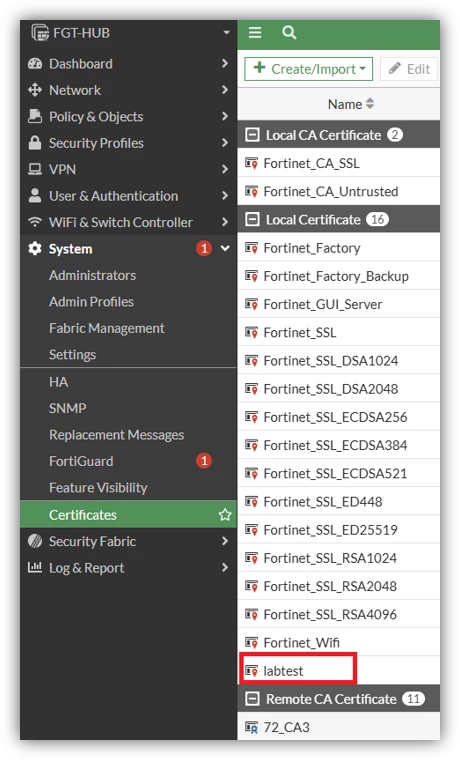The width and height of the screenshot is (460, 760).
Task: Open the FGT-HUB dropdown arrow
Action: [x=226, y=32]
